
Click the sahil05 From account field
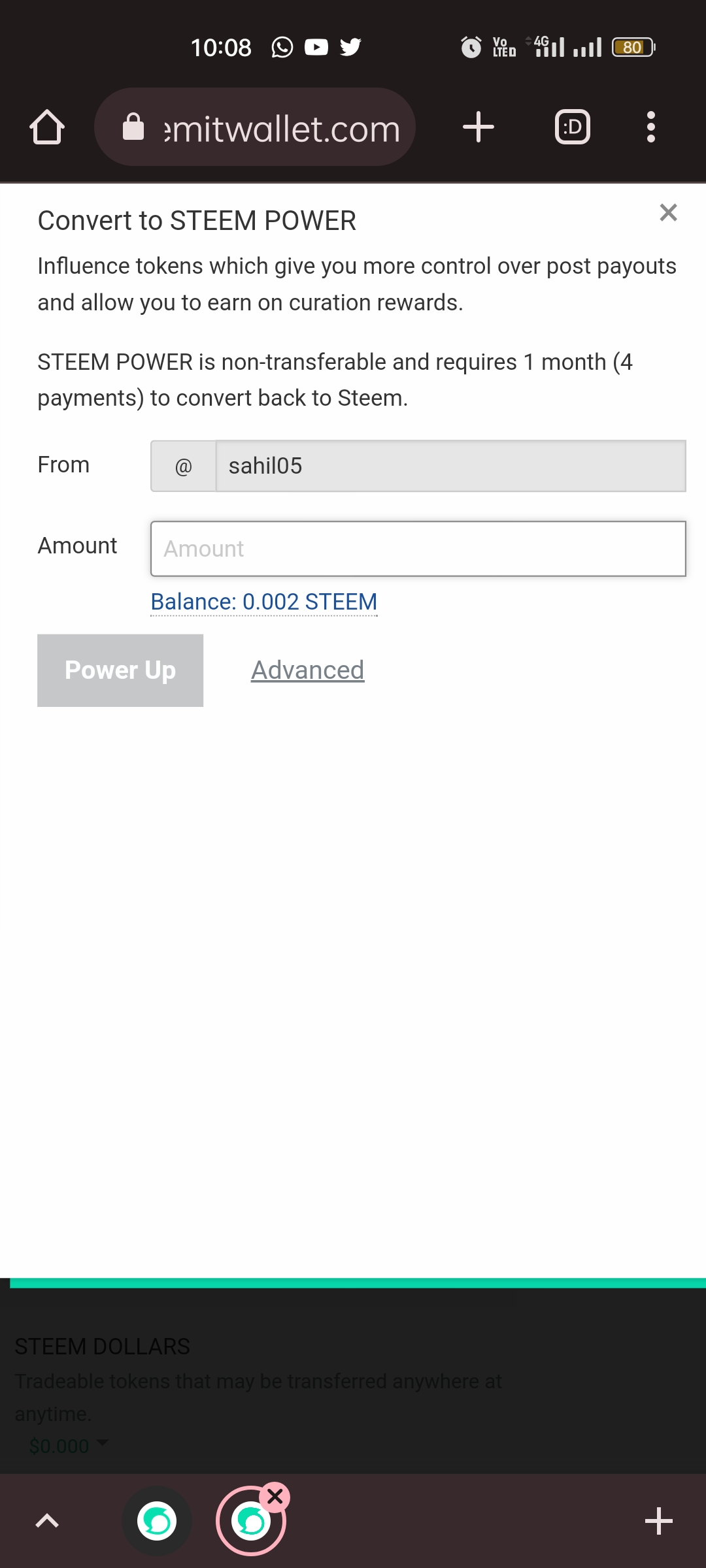coord(450,466)
